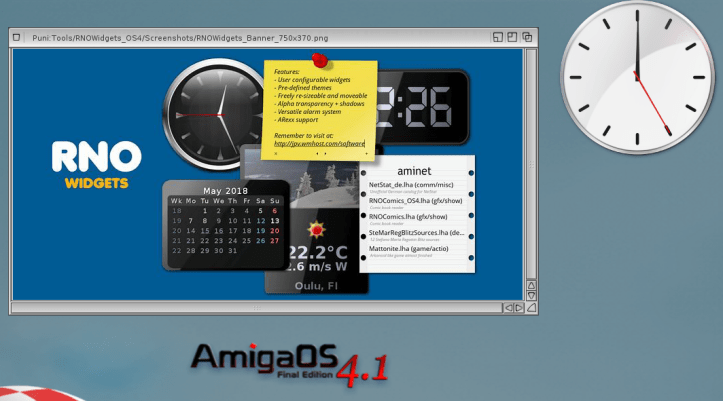Select RNOComics_OS4.lha entry in aminet list
Viewport: 723px width, 401px height.
pyautogui.click(x=410, y=201)
